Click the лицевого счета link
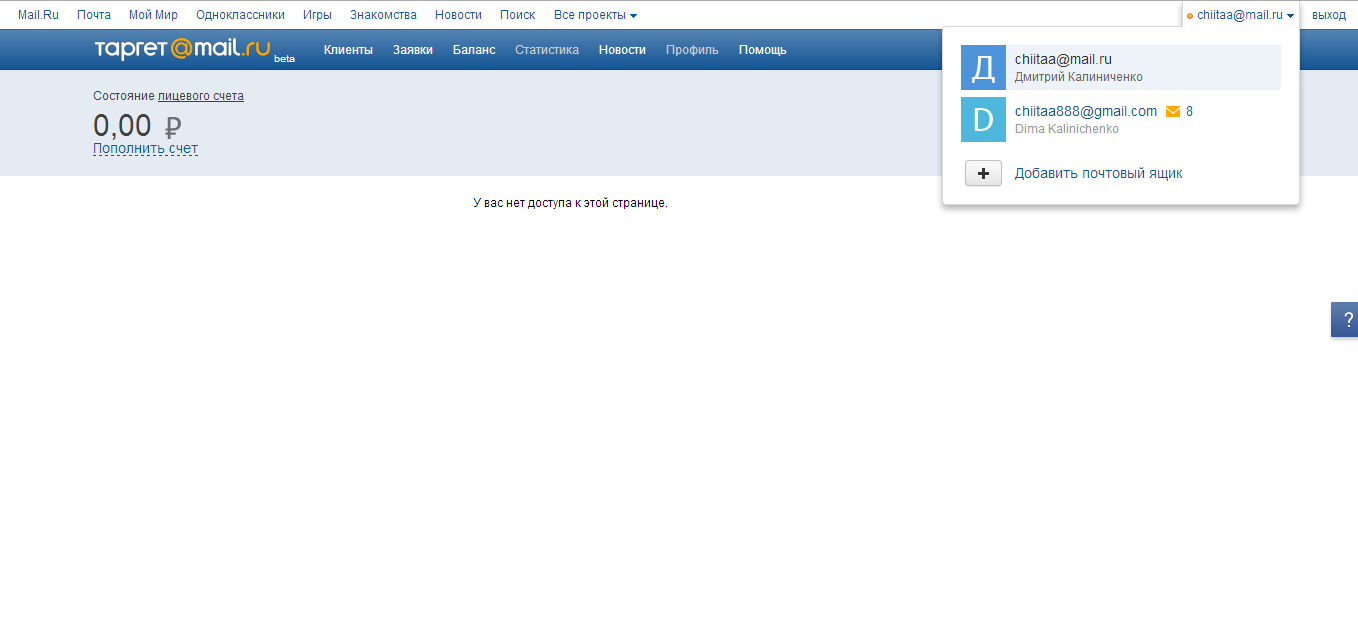Viewport: 1358px width, 637px height. click(x=201, y=96)
